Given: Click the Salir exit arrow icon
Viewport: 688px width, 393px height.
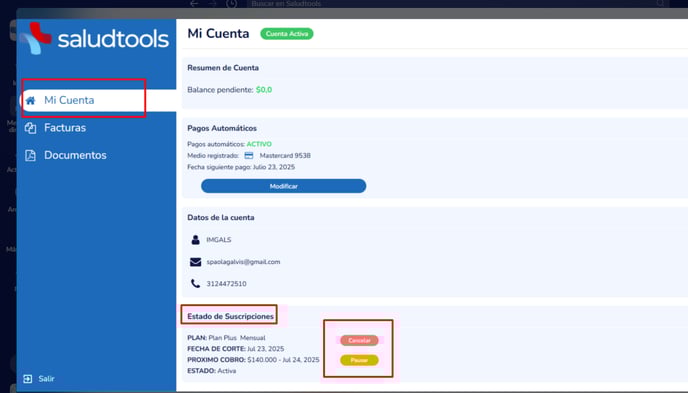Looking at the screenshot, I should point(28,379).
